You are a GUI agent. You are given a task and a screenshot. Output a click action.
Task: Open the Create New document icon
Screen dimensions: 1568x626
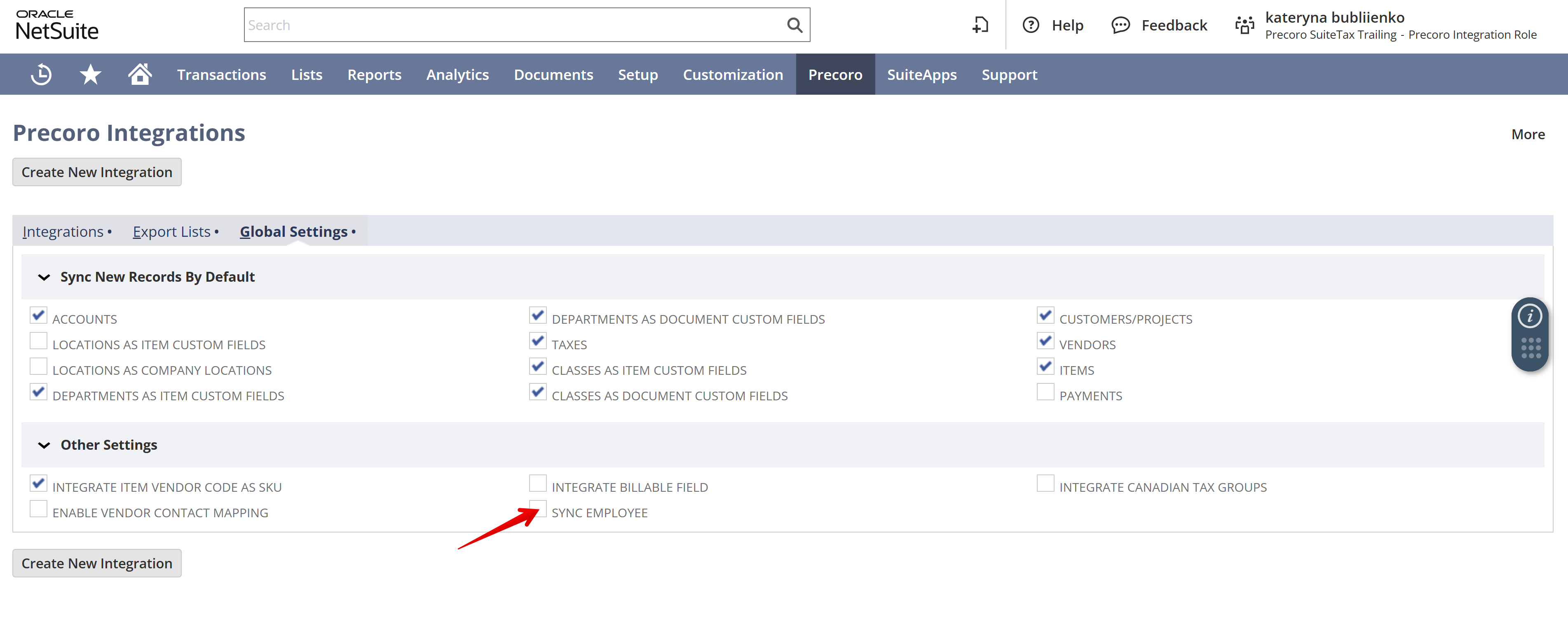(980, 25)
